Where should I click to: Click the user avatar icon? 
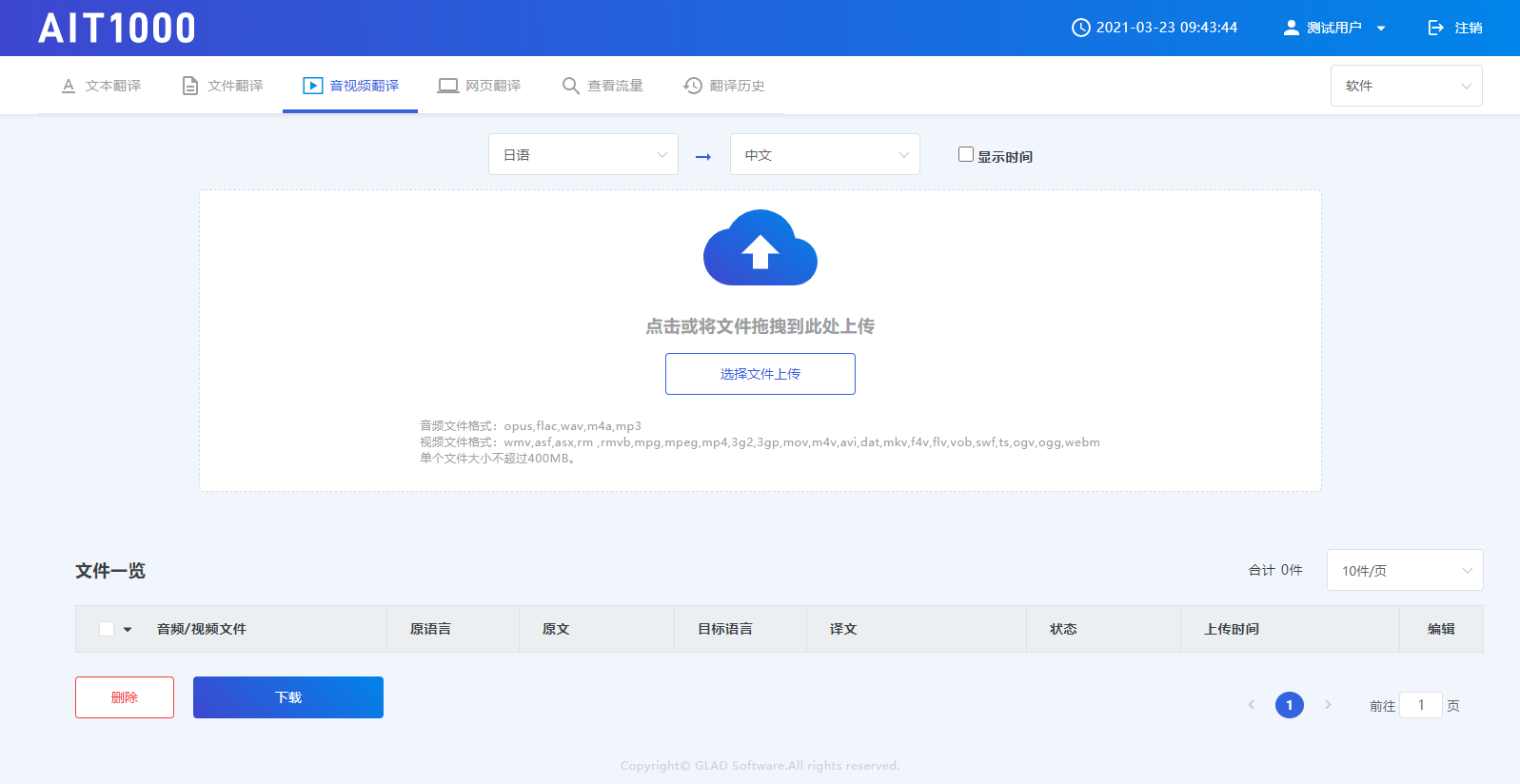click(x=1291, y=28)
